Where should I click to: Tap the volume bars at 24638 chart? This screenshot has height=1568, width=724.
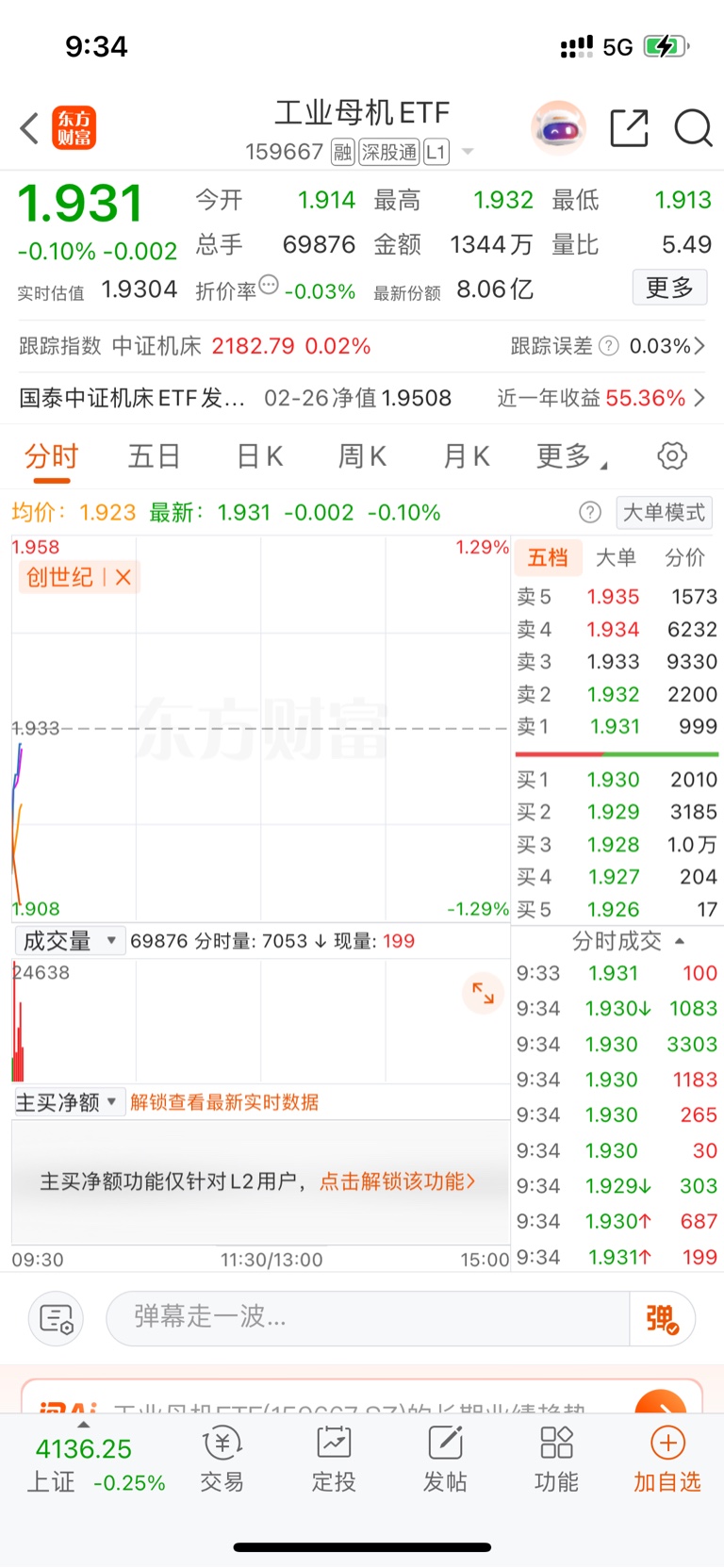(260, 1020)
